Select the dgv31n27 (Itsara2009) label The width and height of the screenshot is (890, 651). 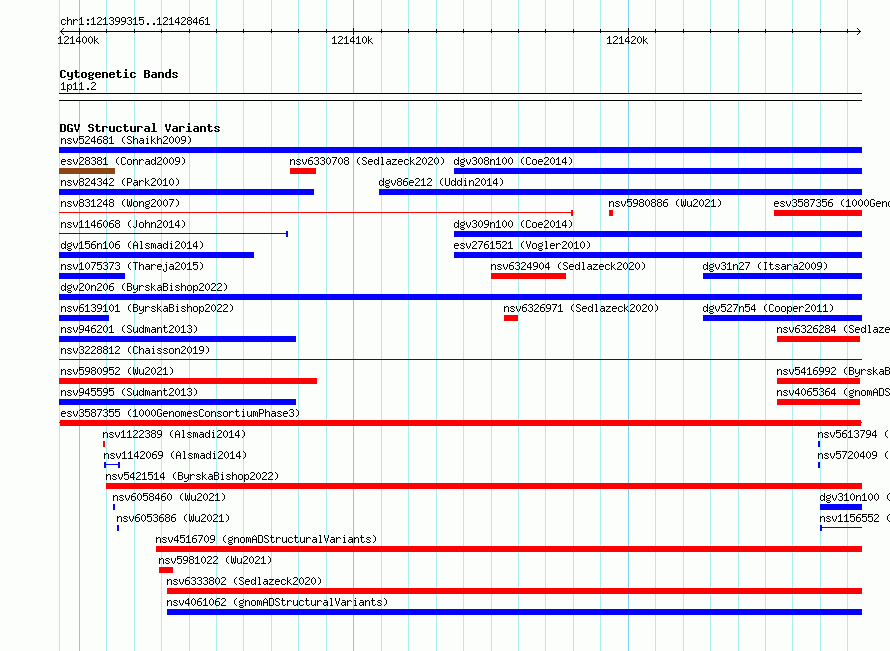tap(765, 266)
